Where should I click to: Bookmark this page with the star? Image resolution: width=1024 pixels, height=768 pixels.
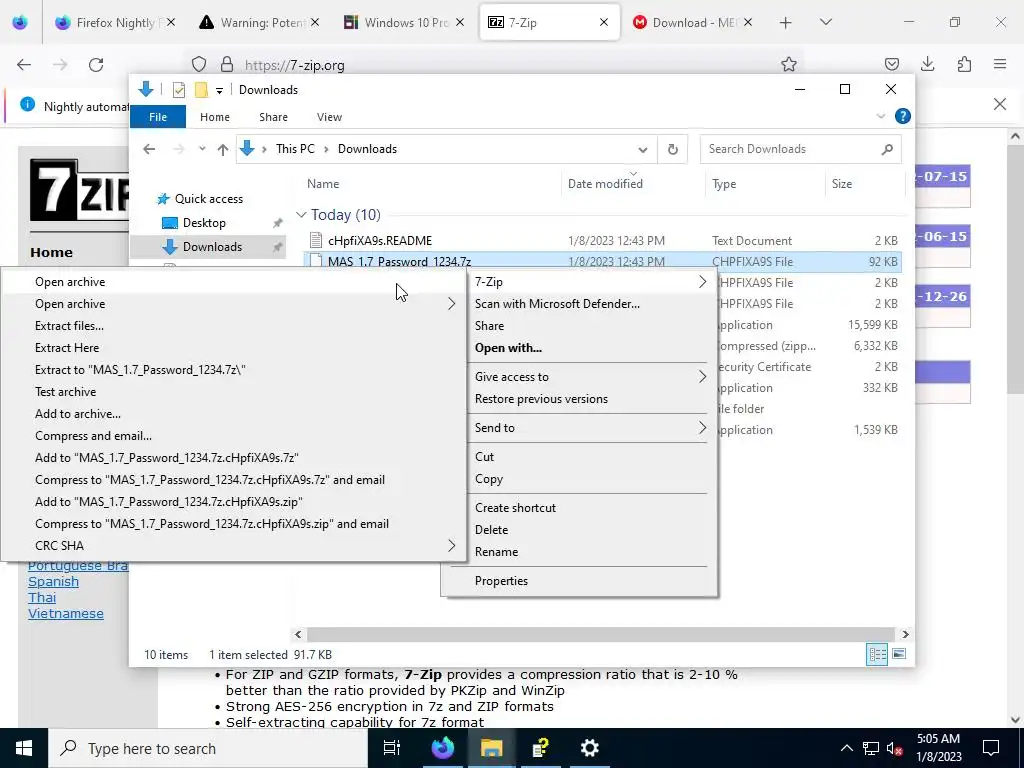pyautogui.click(x=789, y=64)
